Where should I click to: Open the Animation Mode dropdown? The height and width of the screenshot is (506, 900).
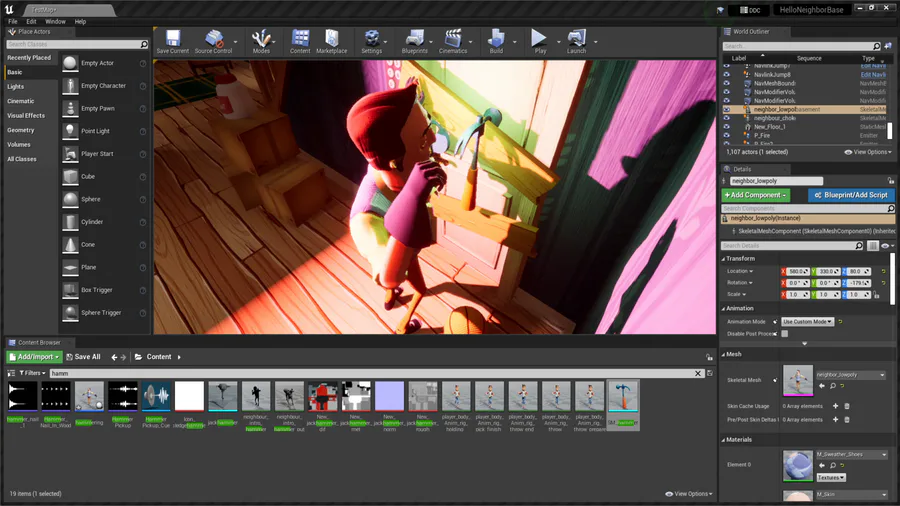pos(807,322)
